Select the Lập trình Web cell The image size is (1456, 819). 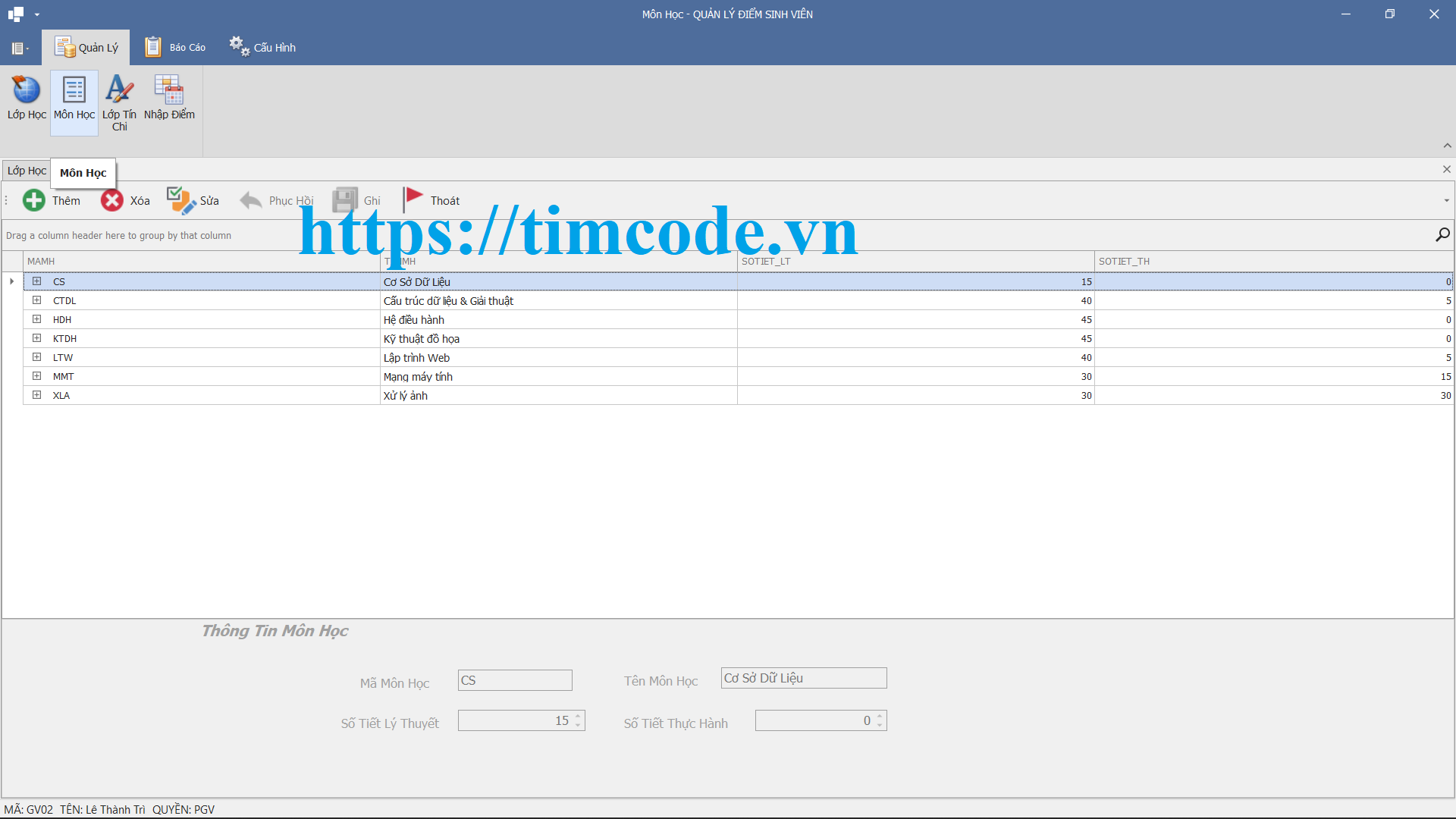tap(559, 358)
